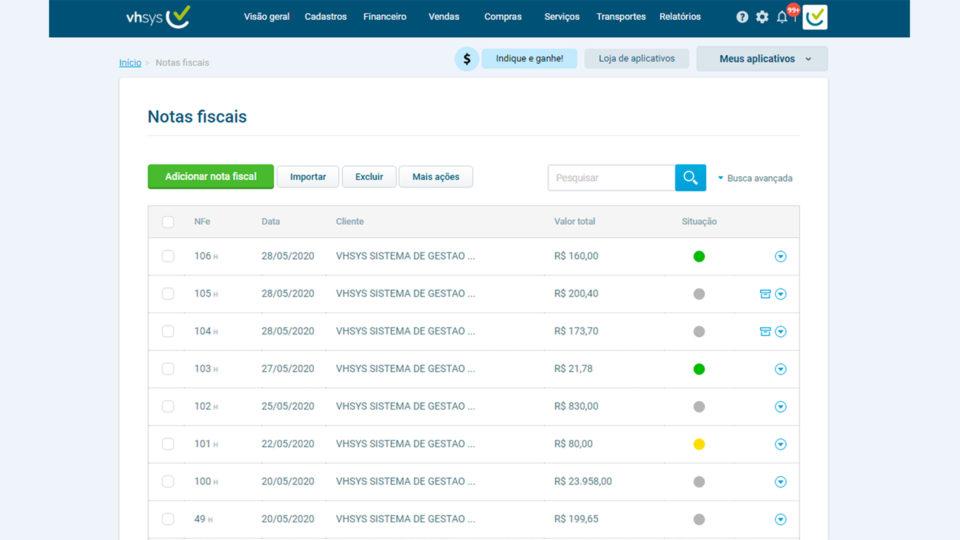The height and width of the screenshot is (540, 960).
Task: Click the grey status dot for NFe 49
Action: click(x=699, y=519)
